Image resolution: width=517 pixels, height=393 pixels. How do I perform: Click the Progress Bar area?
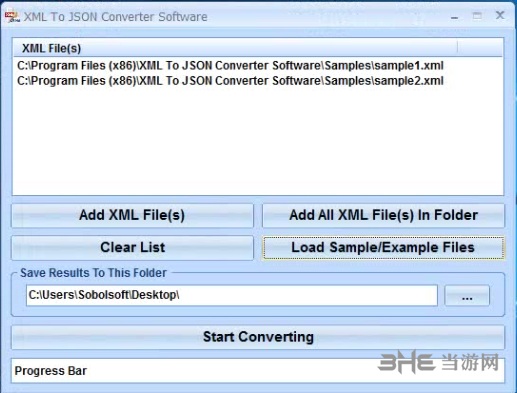[258, 371]
